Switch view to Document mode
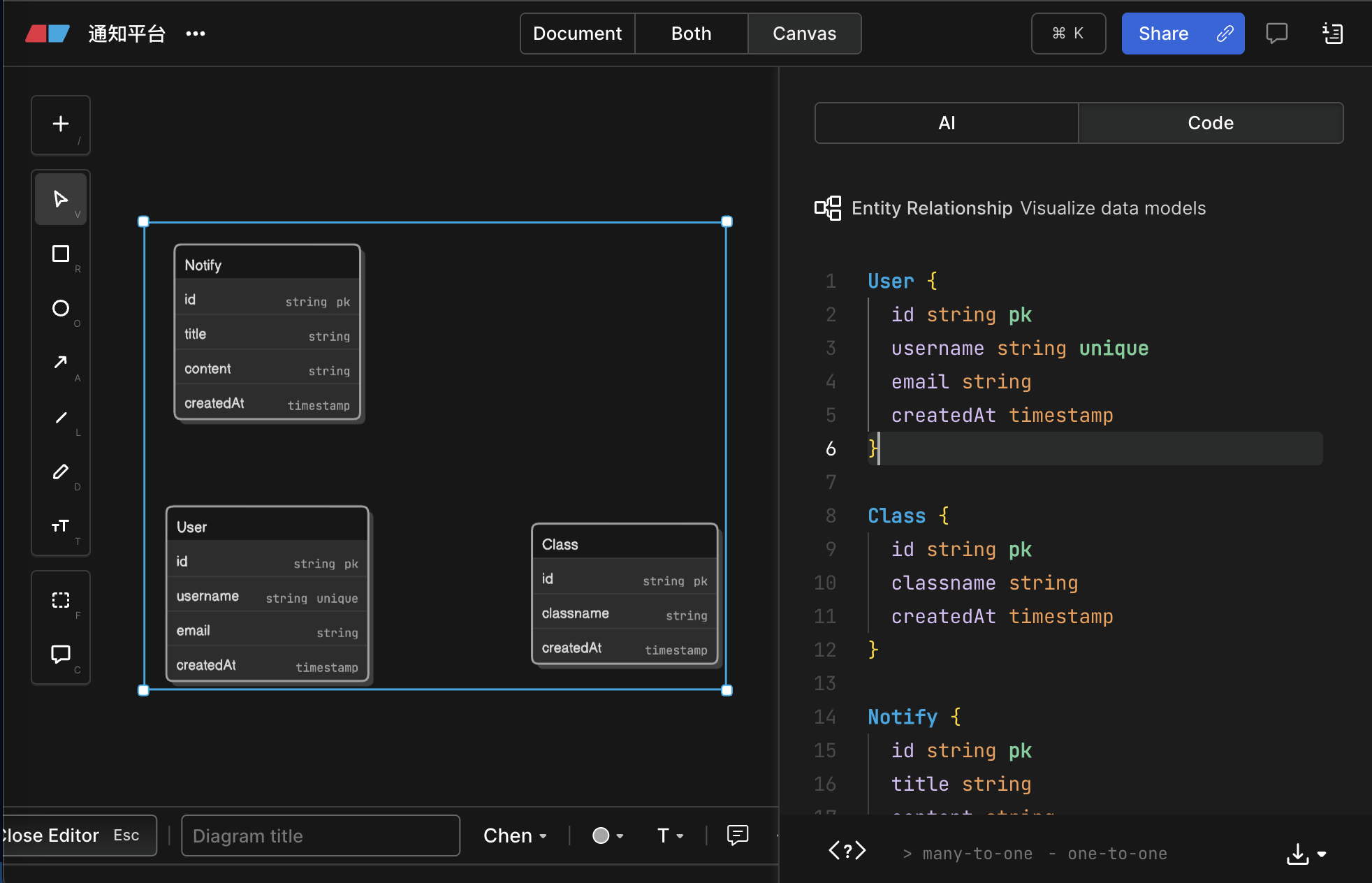Screen dimensions: 1372x883 click(577, 34)
